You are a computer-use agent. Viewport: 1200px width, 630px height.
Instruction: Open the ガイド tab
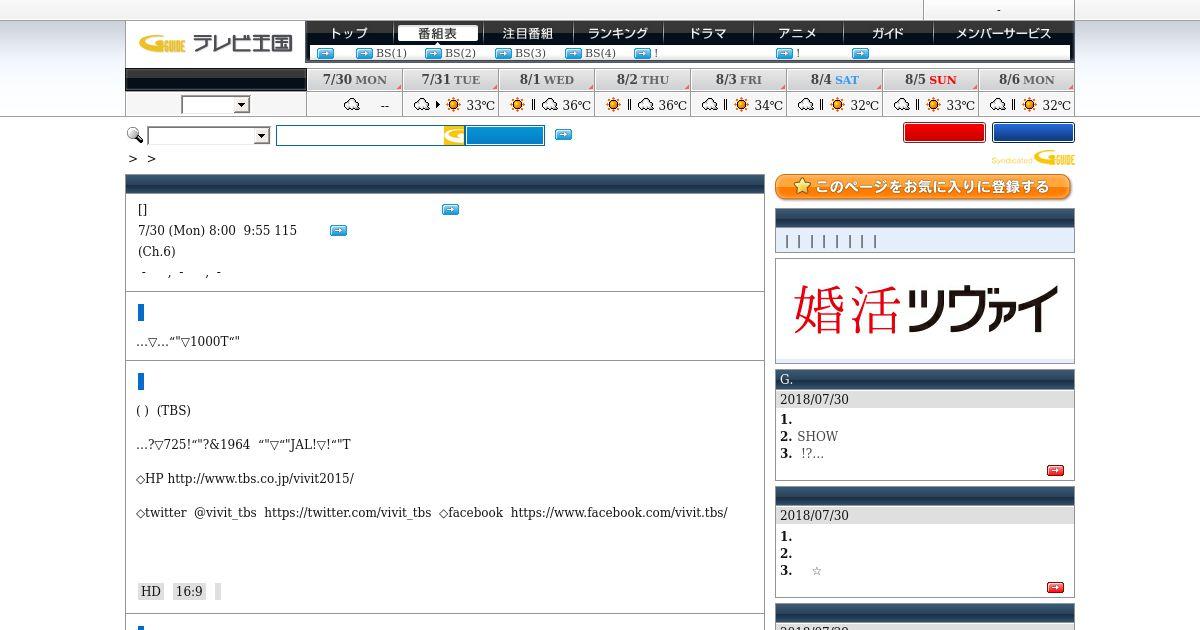click(x=888, y=33)
